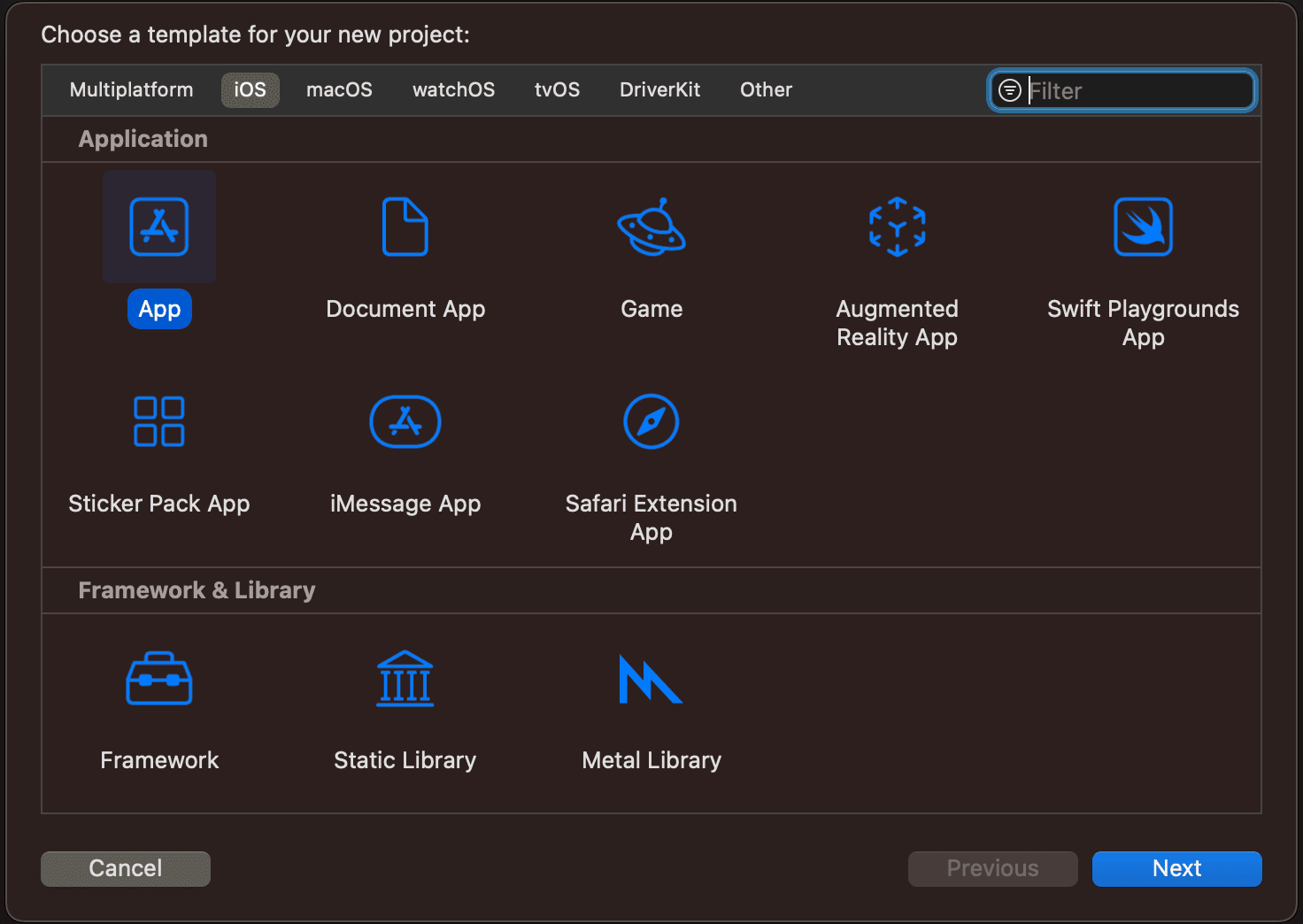This screenshot has width=1303, height=924.
Task: Click the Static Library label
Action: (405, 760)
